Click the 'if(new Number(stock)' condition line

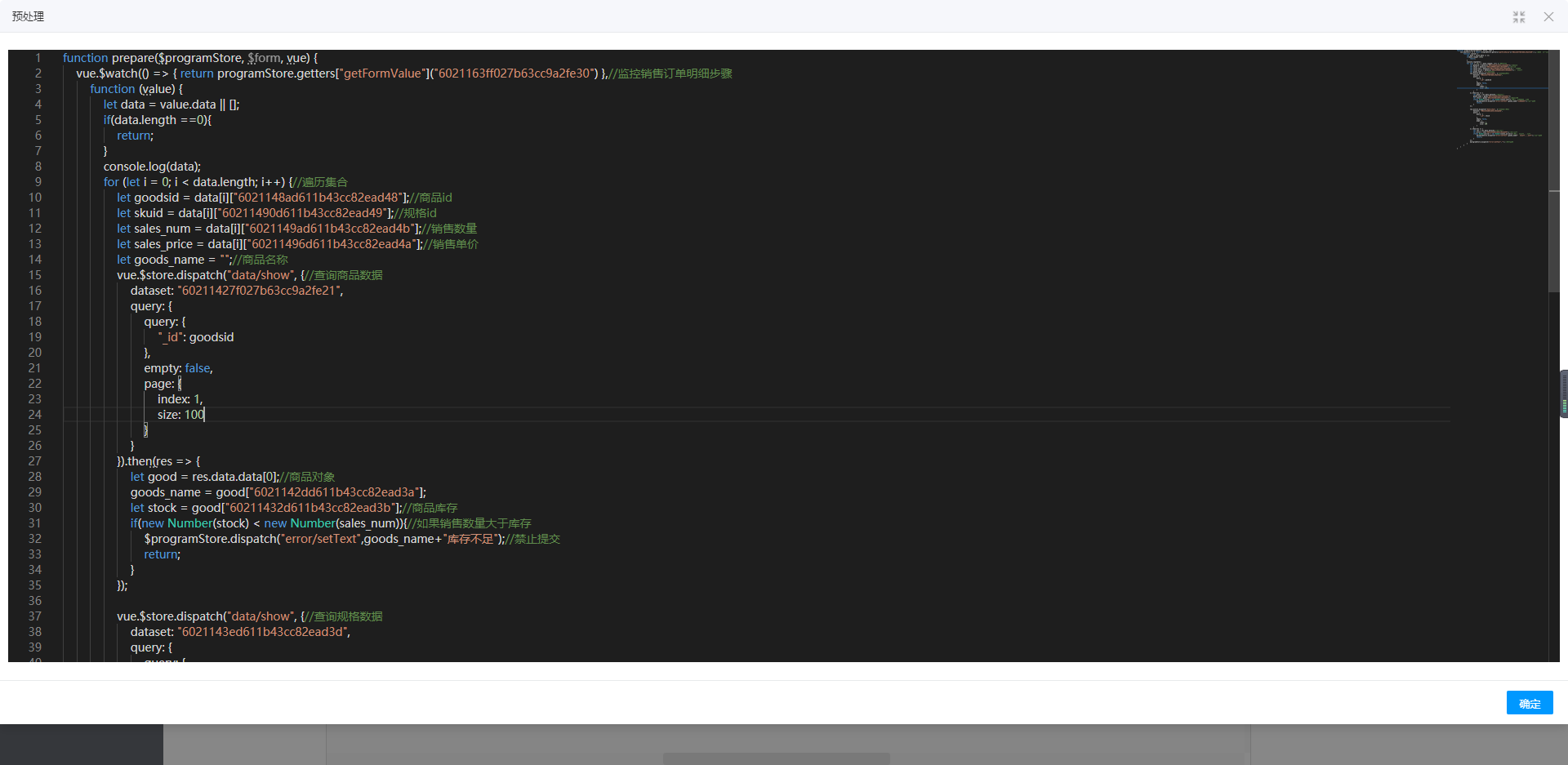click(331, 523)
